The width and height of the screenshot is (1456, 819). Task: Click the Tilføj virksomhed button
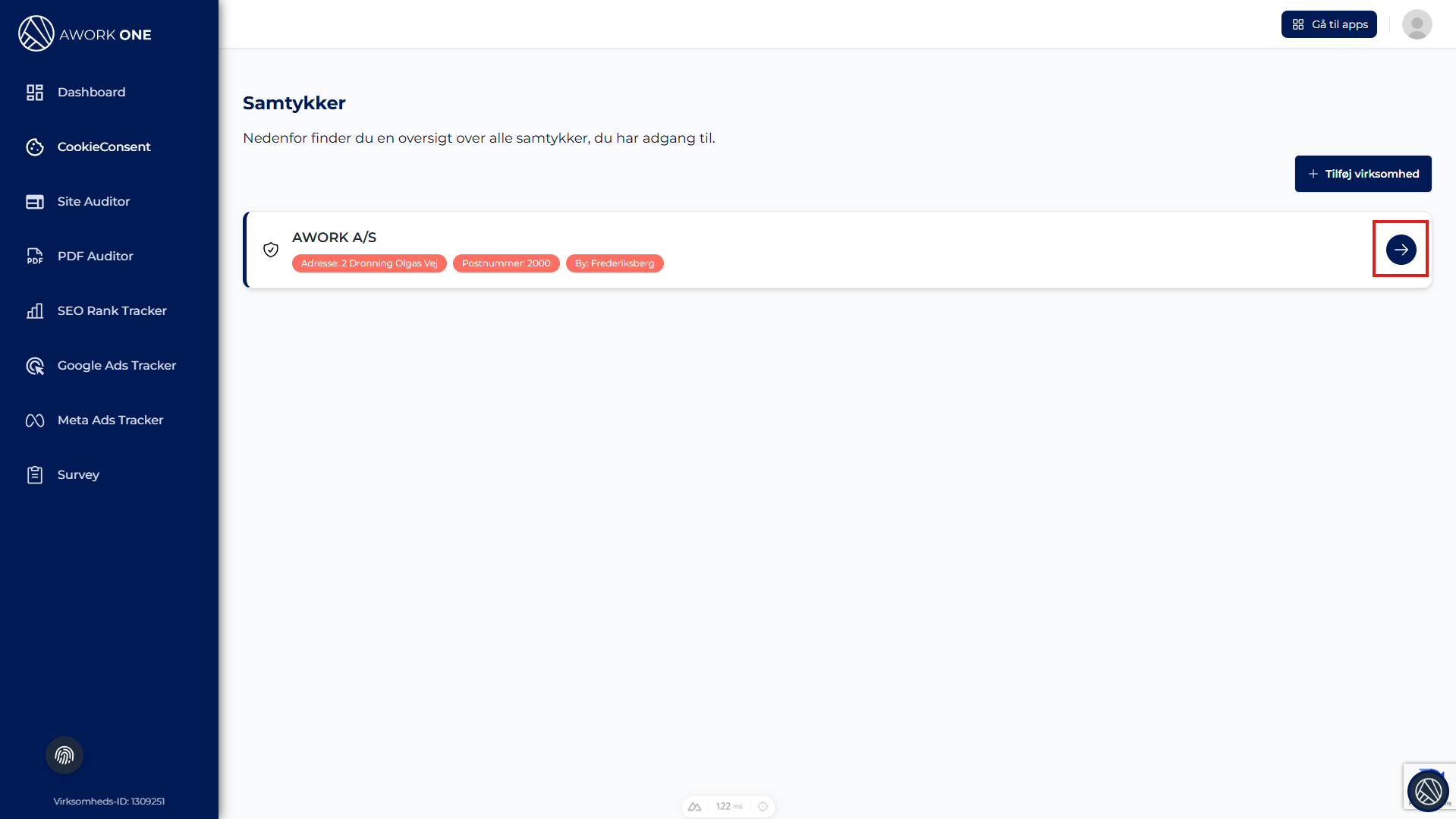point(1363,174)
